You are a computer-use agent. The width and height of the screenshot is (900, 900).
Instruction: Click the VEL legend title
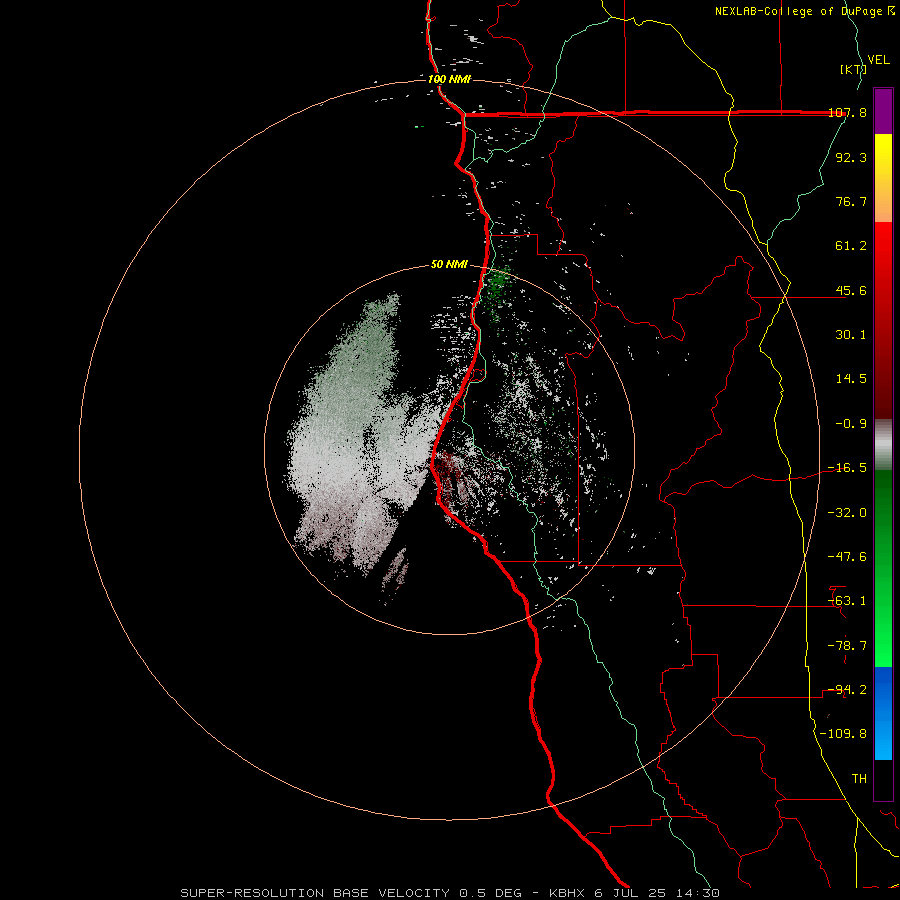878,59
